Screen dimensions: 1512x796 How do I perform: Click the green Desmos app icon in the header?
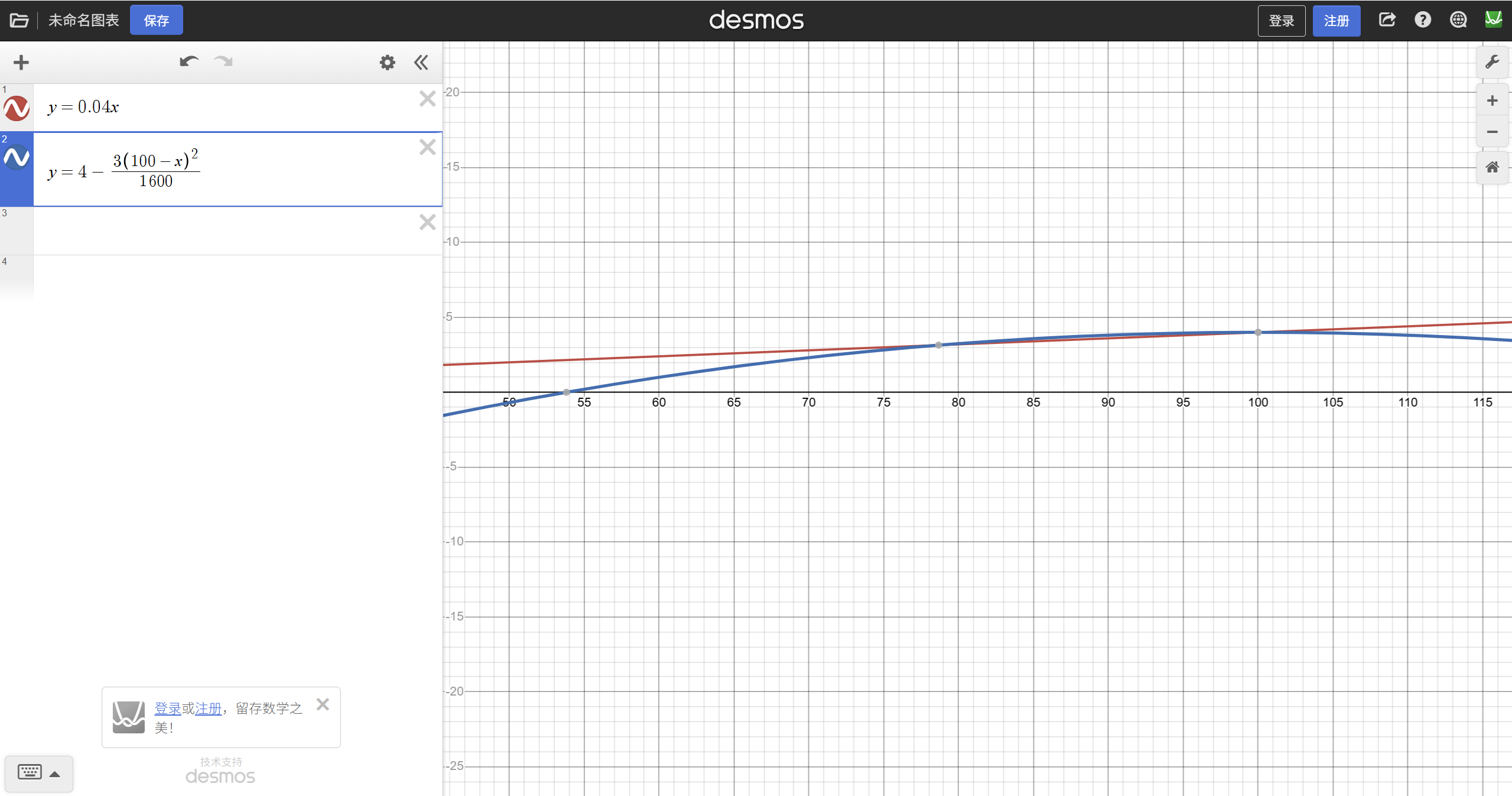1494,20
